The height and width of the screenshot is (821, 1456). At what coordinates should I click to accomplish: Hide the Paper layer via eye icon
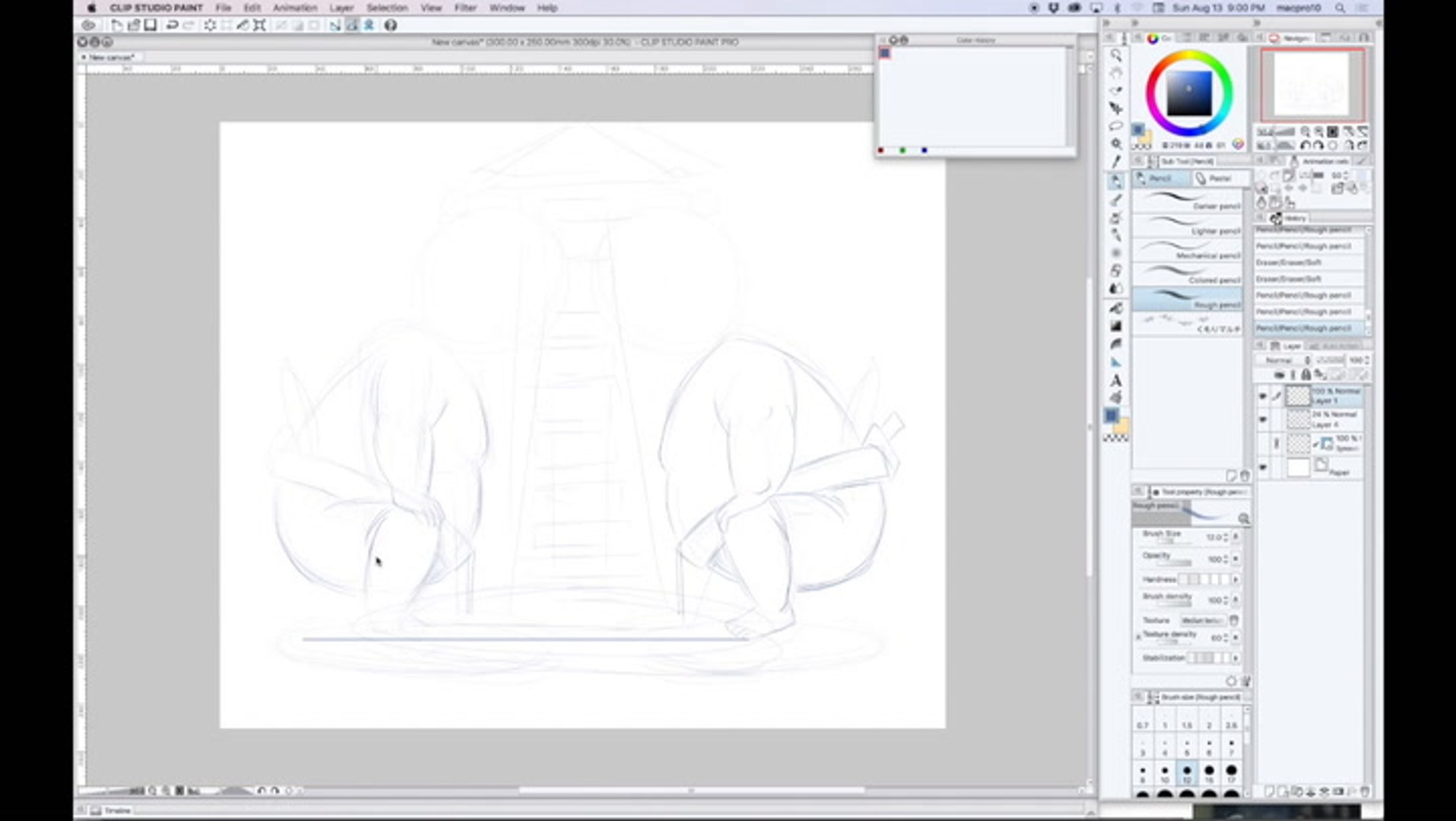point(1263,468)
